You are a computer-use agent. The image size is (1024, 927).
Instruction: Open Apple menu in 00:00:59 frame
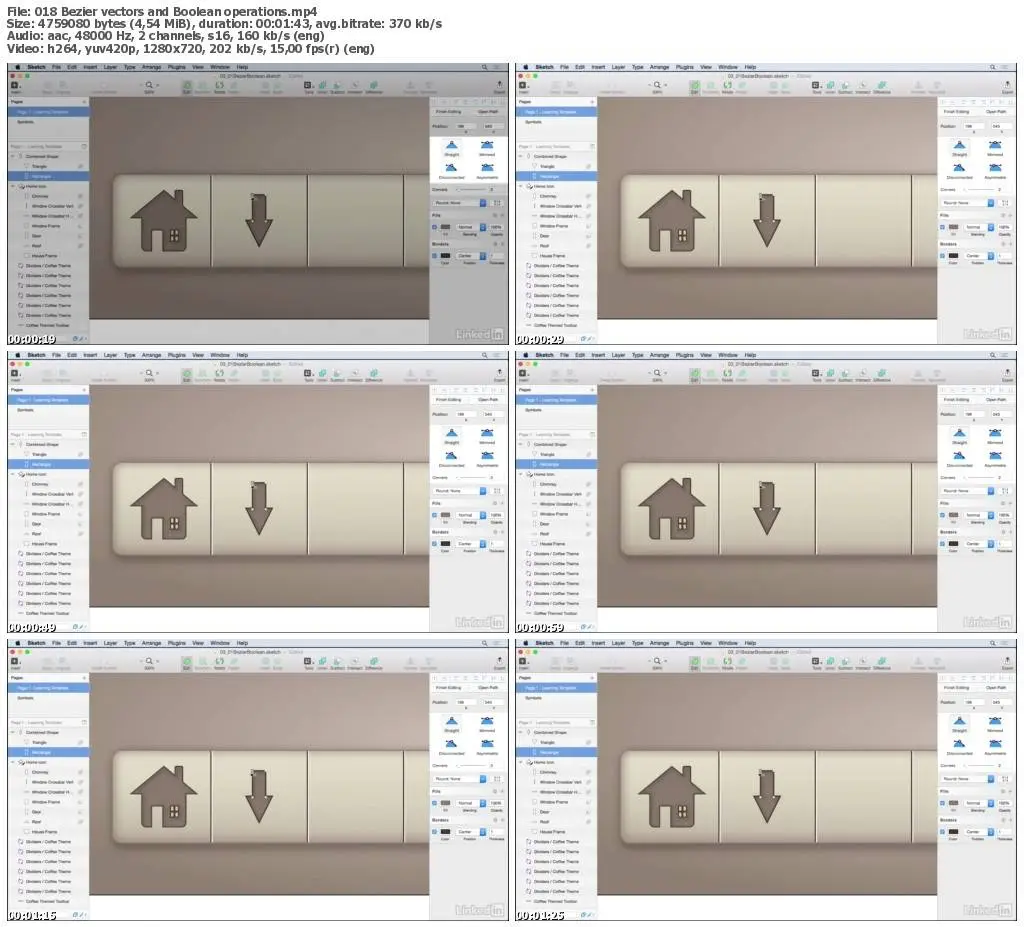click(x=526, y=355)
